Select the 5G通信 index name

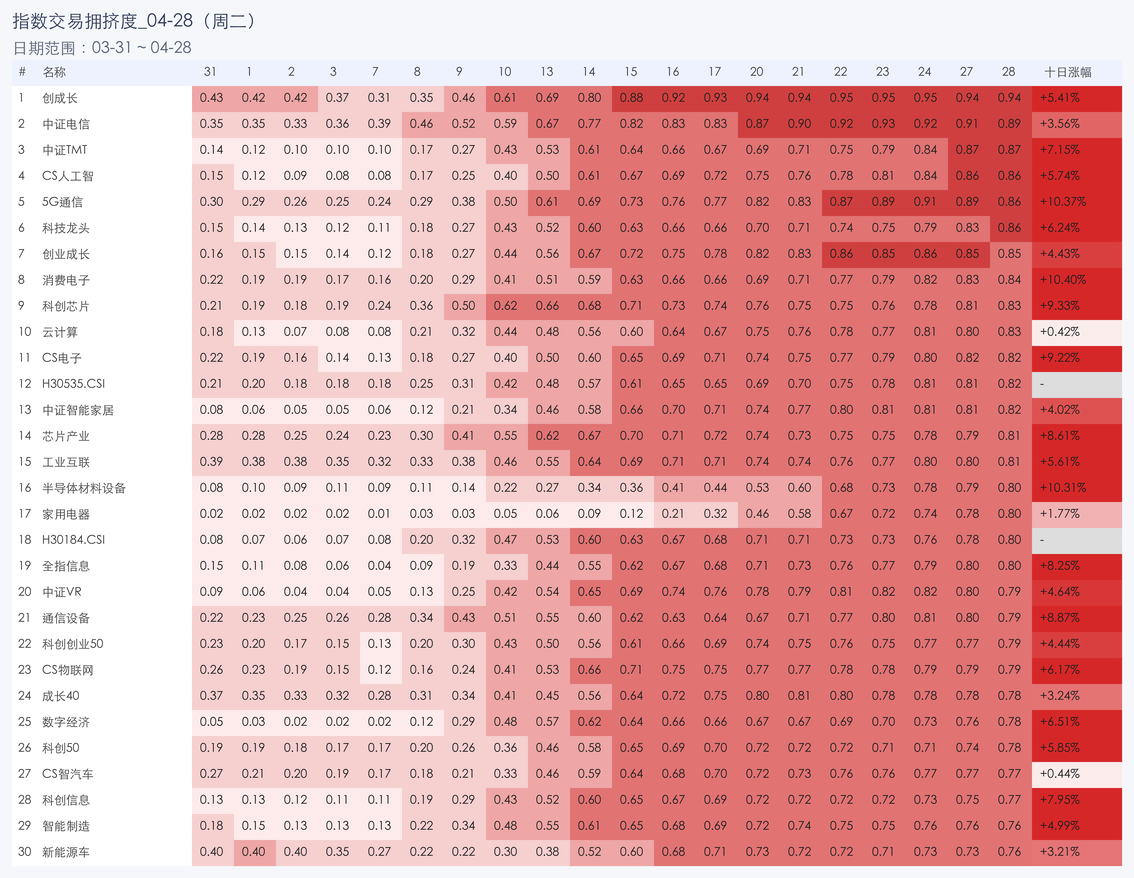click(x=63, y=202)
